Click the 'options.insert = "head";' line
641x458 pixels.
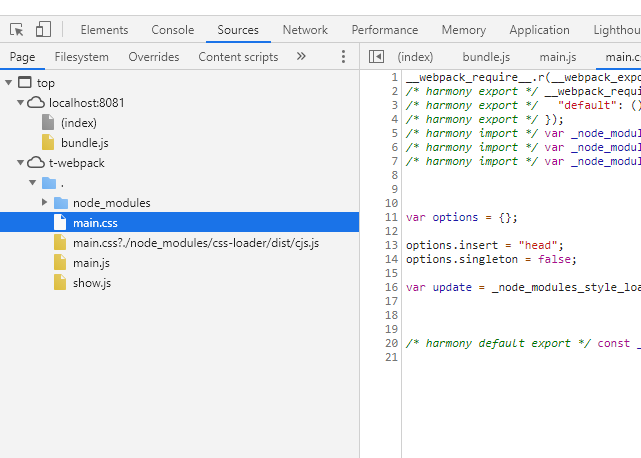coord(484,245)
